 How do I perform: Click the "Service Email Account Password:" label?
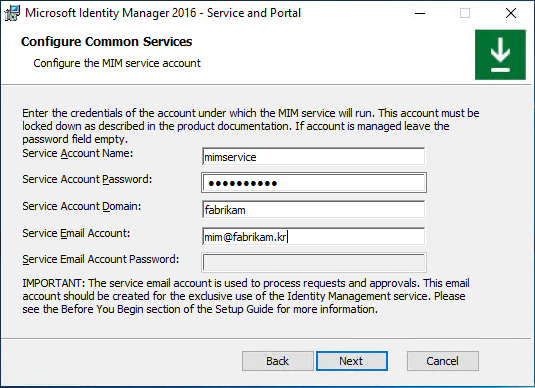pyautogui.click(x=101, y=259)
